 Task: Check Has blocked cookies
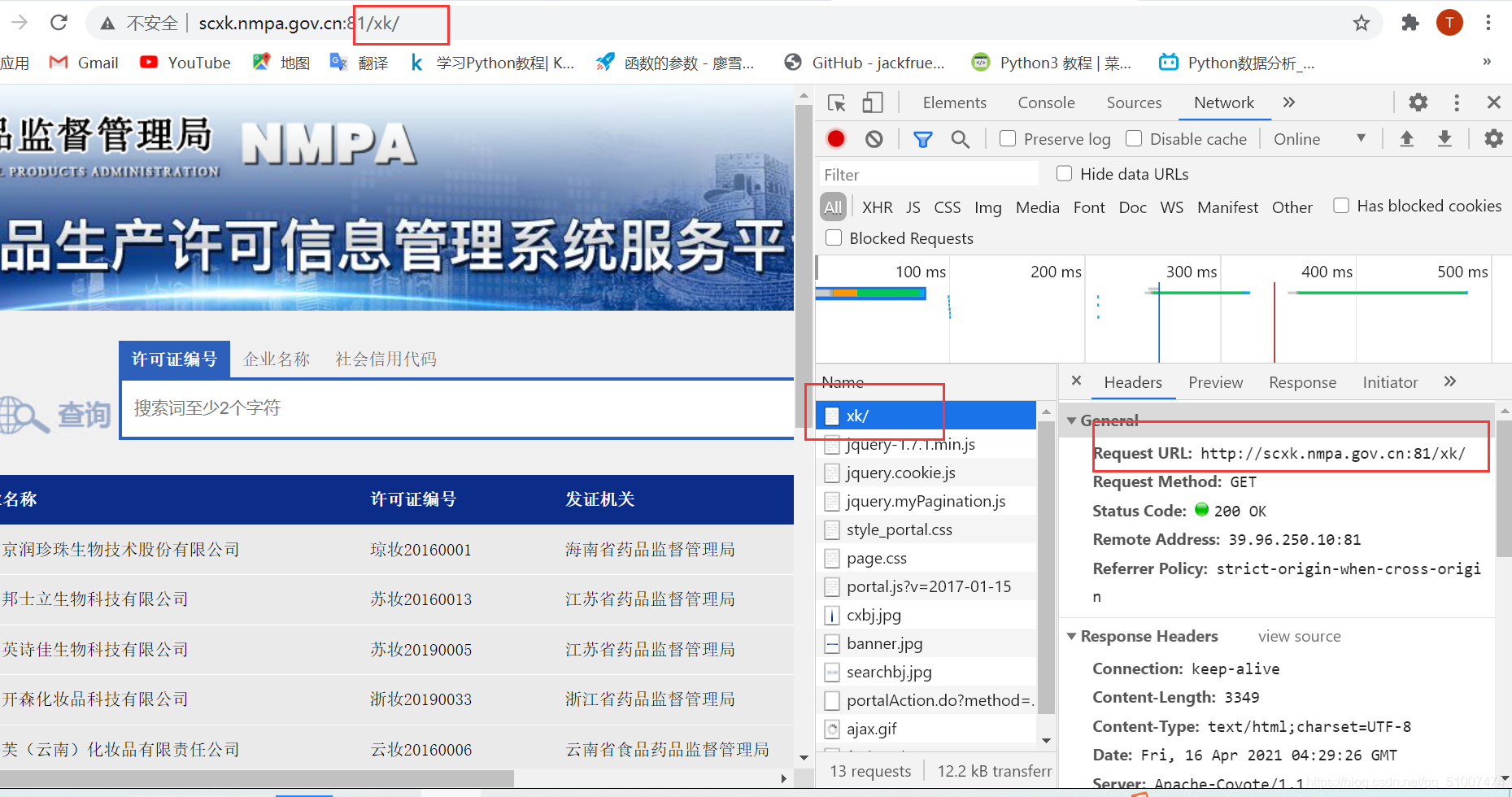[x=1341, y=206]
